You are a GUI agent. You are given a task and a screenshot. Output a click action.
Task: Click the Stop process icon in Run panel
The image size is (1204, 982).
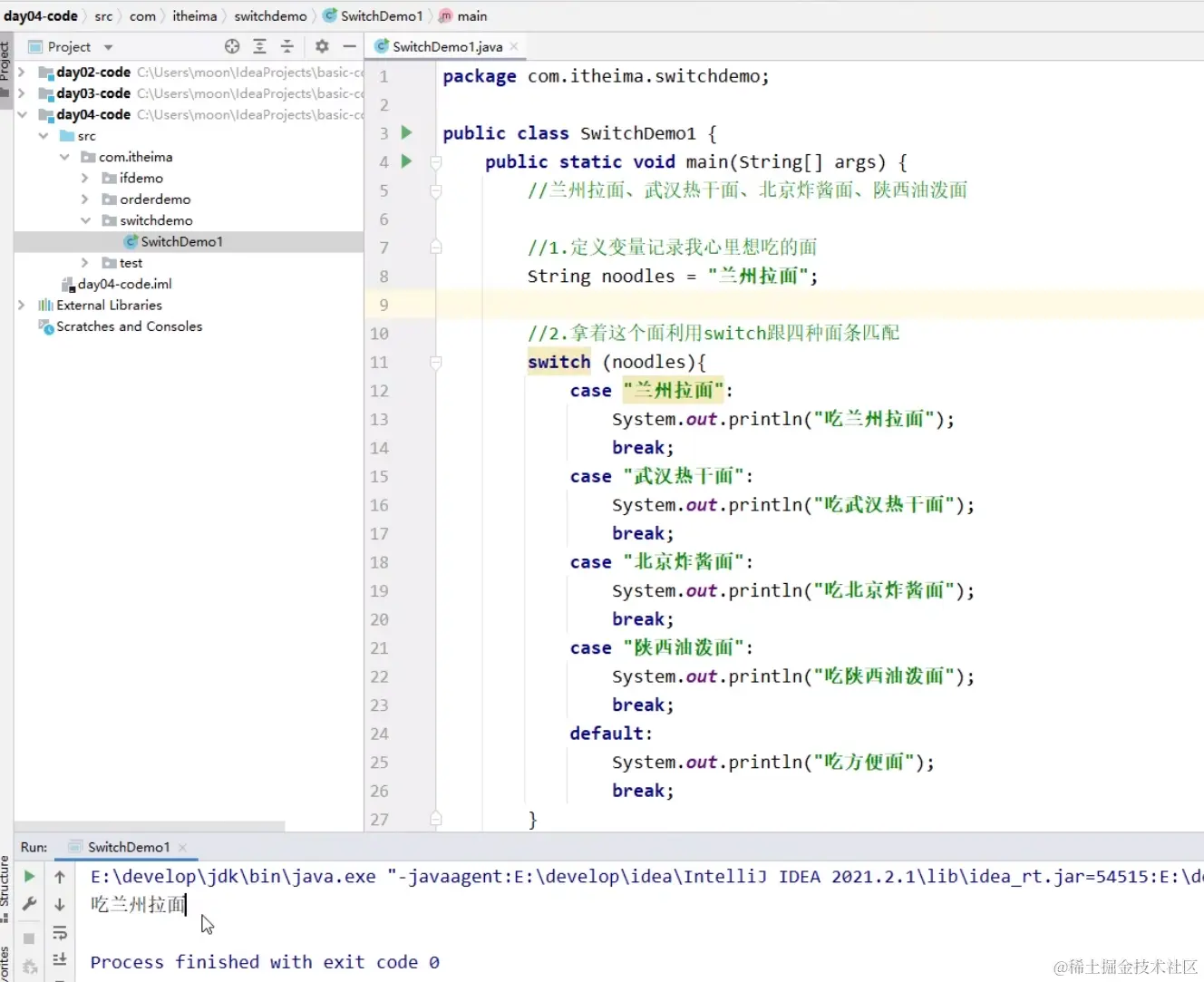(29, 938)
